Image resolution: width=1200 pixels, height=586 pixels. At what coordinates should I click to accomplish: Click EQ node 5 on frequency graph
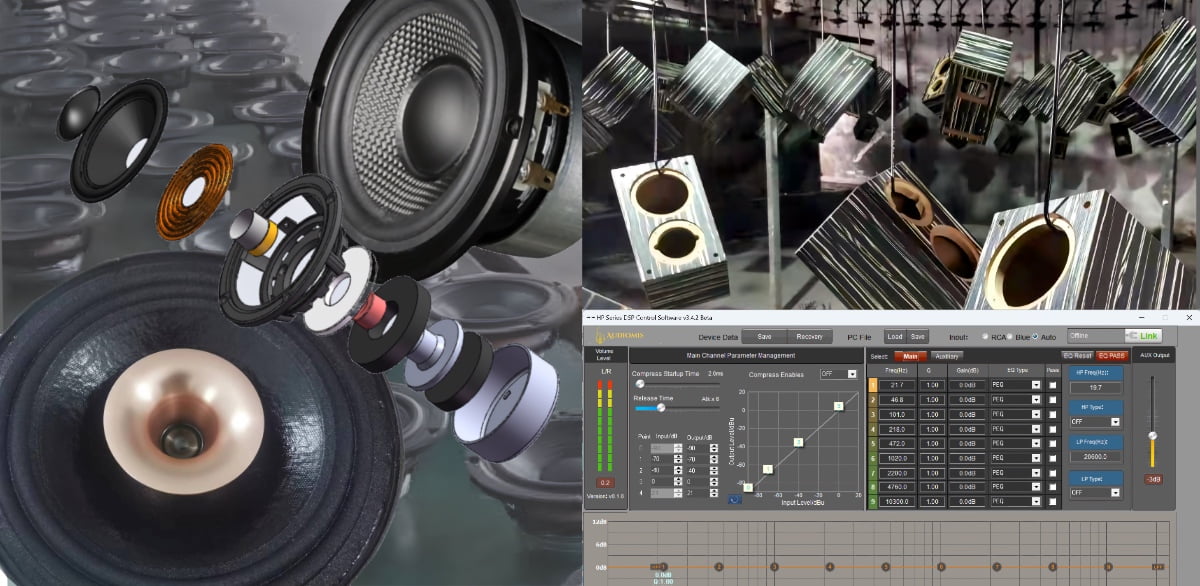[885, 567]
